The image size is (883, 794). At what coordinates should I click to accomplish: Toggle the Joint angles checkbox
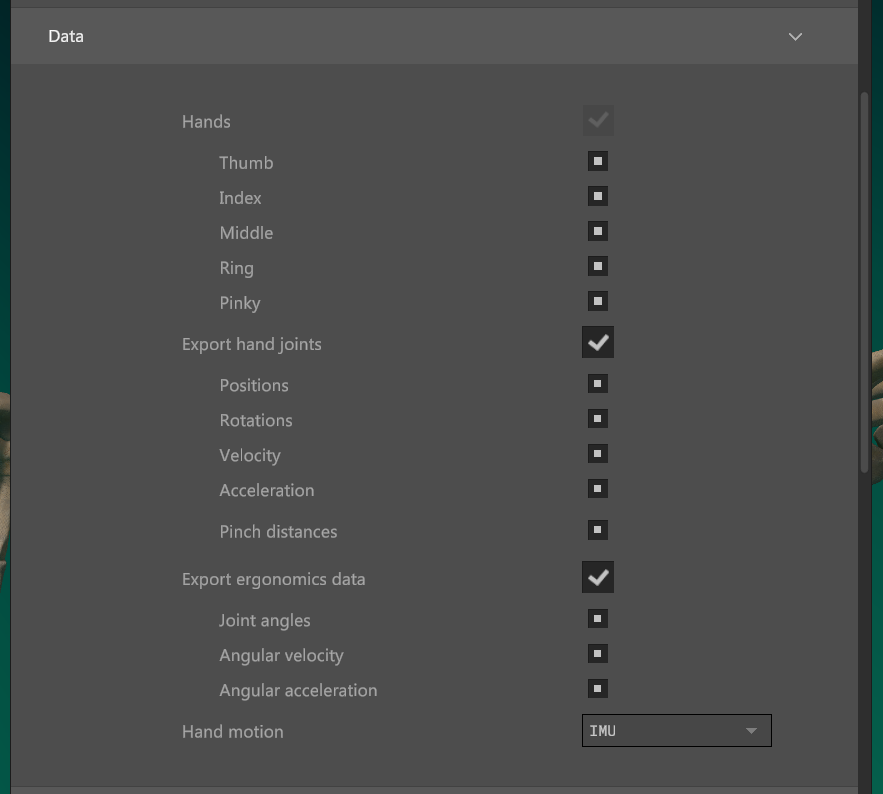pos(598,619)
